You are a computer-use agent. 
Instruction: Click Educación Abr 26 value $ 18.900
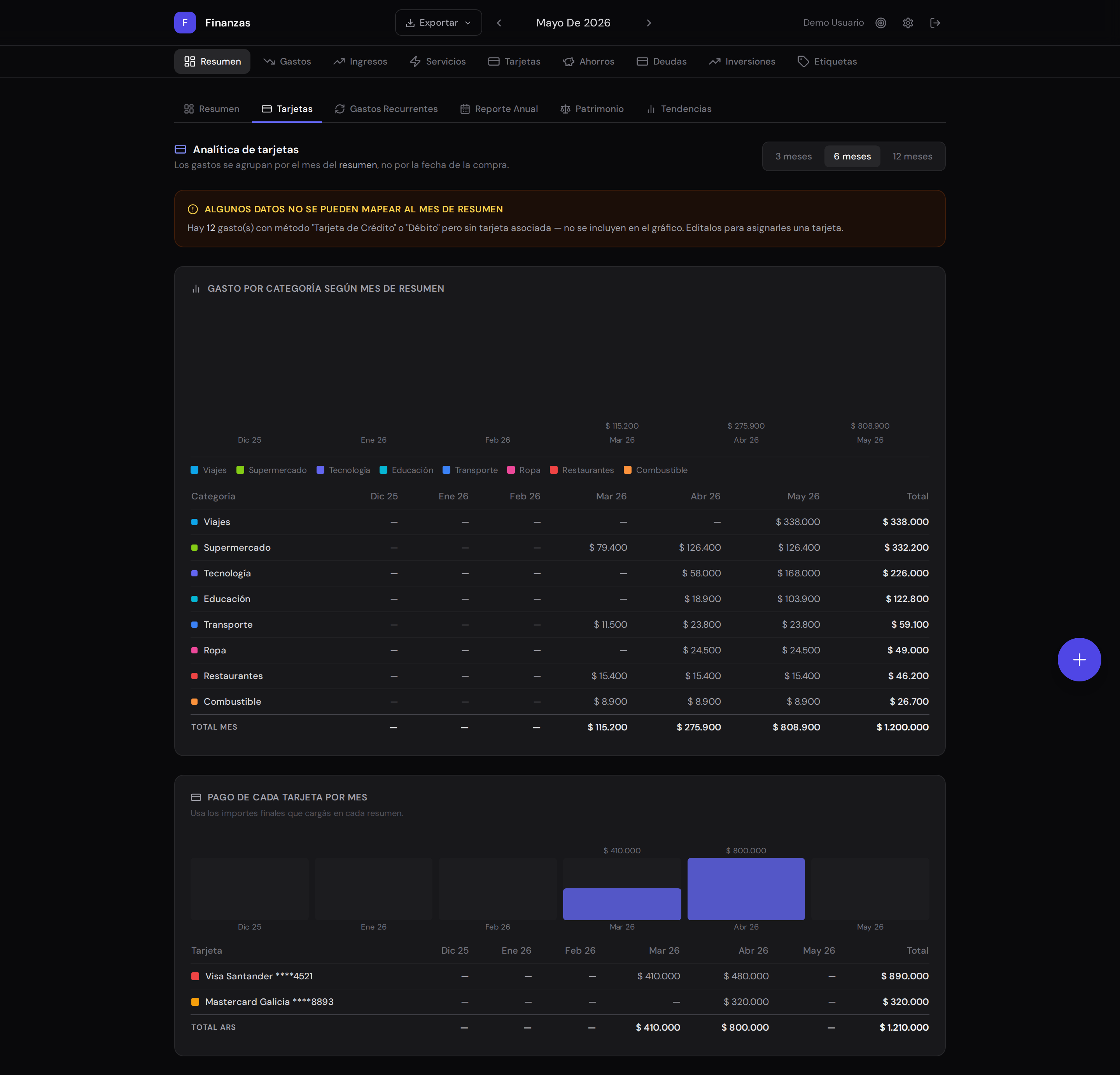tap(702, 599)
